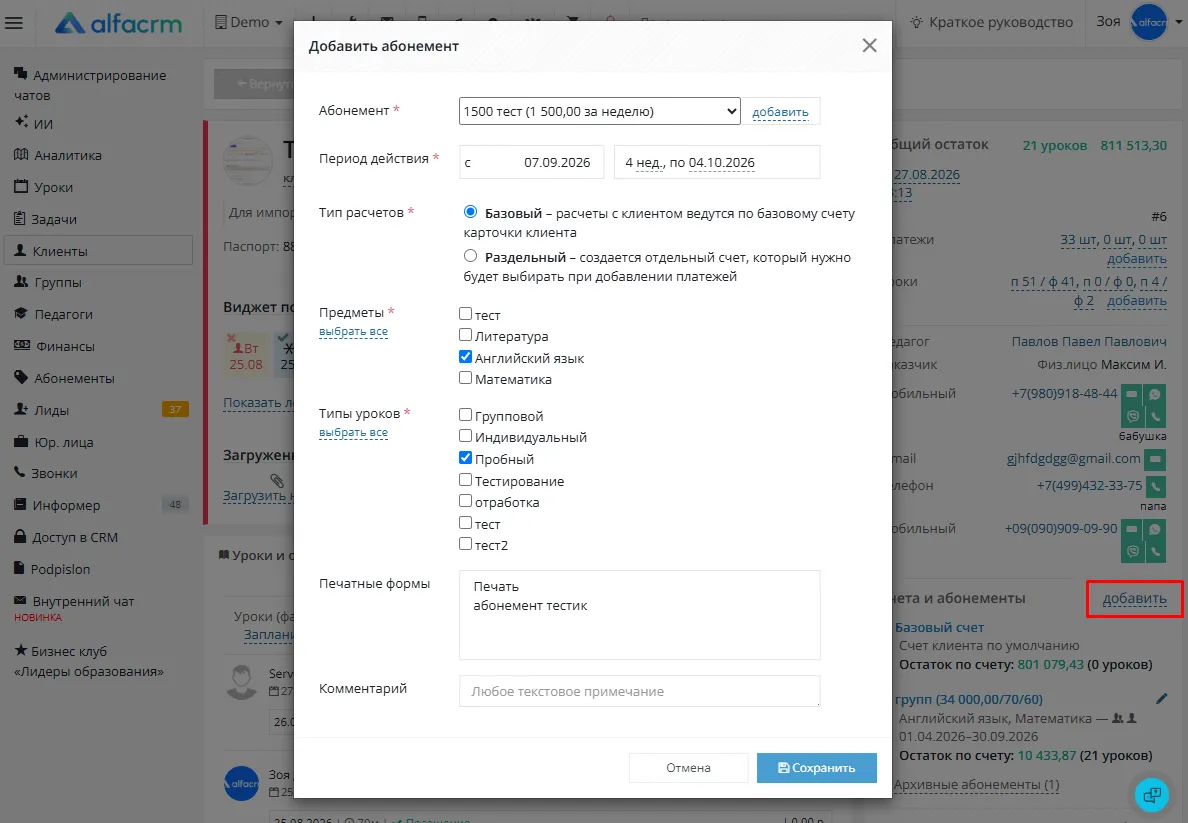The height and width of the screenshot is (823, 1188).
Task: Open Аналитика from the sidebar
Action: [58, 155]
